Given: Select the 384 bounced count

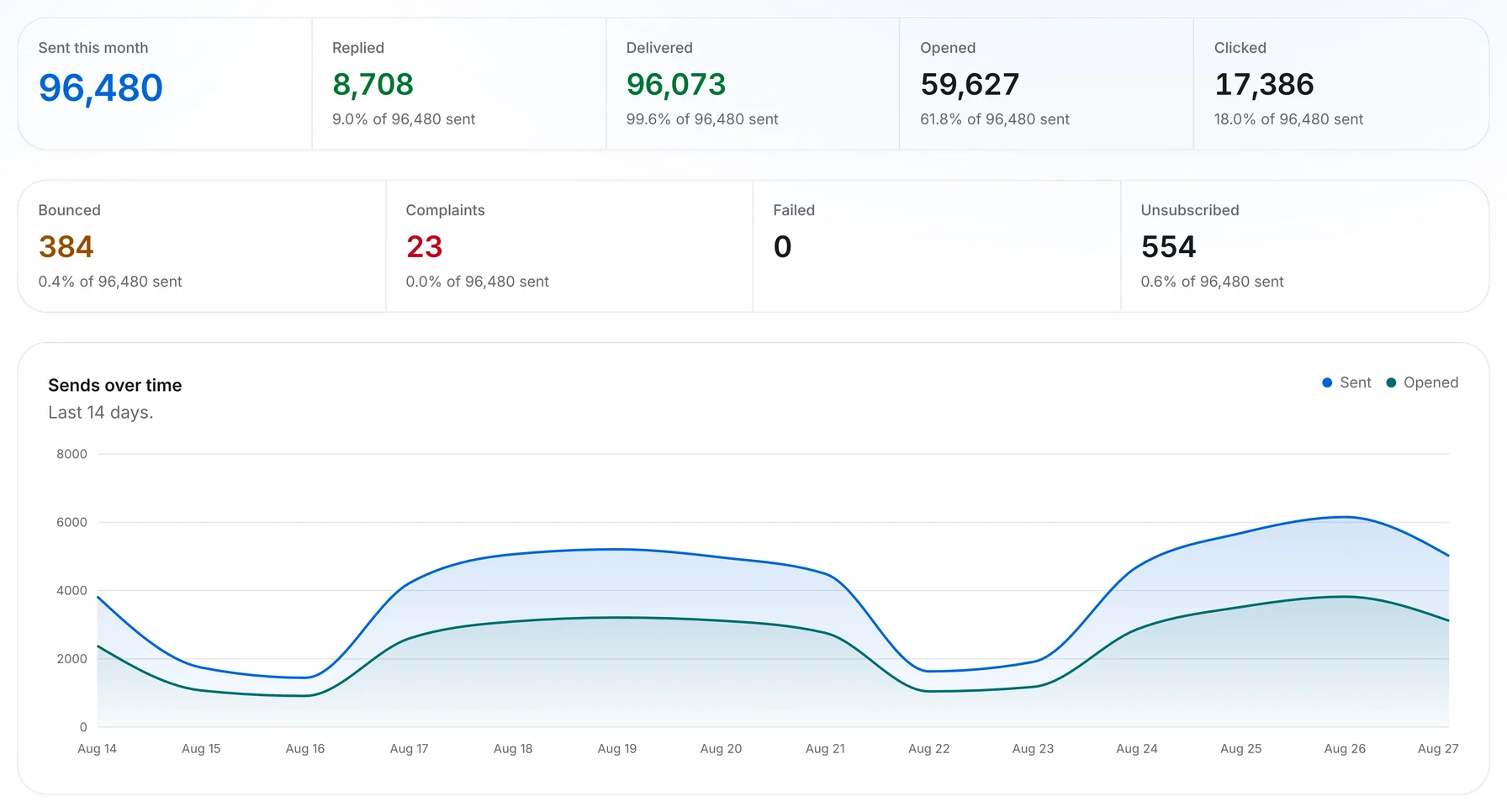Looking at the screenshot, I should (x=66, y=246).
